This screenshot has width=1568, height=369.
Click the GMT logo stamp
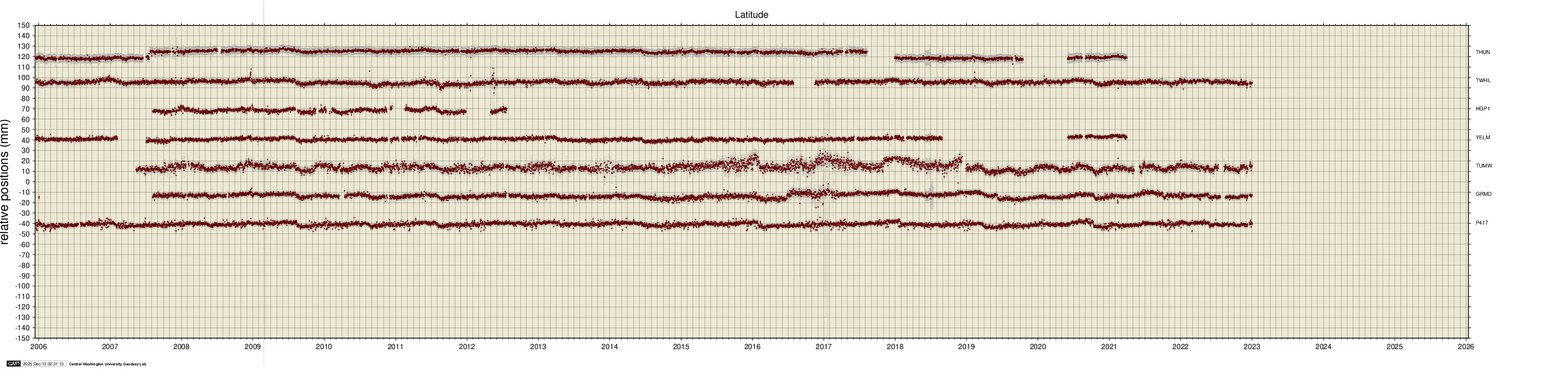pyautogui.click(x=13, y=364)
